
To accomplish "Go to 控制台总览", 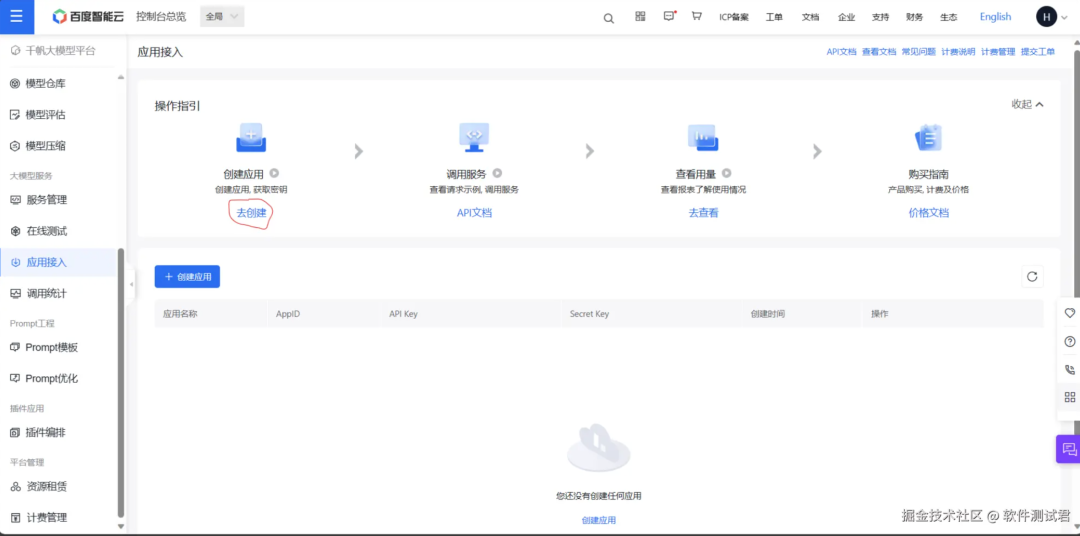I will tap(161, 17).
